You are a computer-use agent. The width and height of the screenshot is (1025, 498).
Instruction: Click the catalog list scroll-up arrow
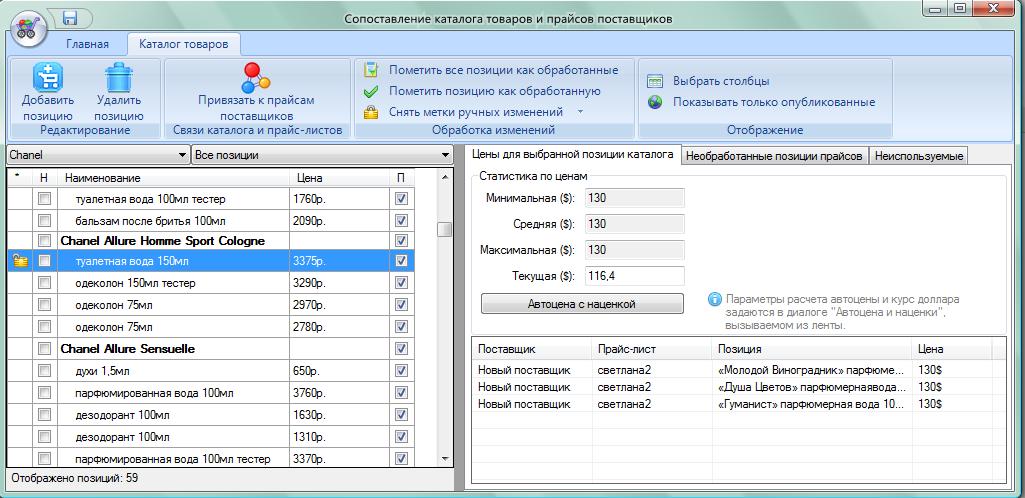pyautogui.click(x=445, y=177)
